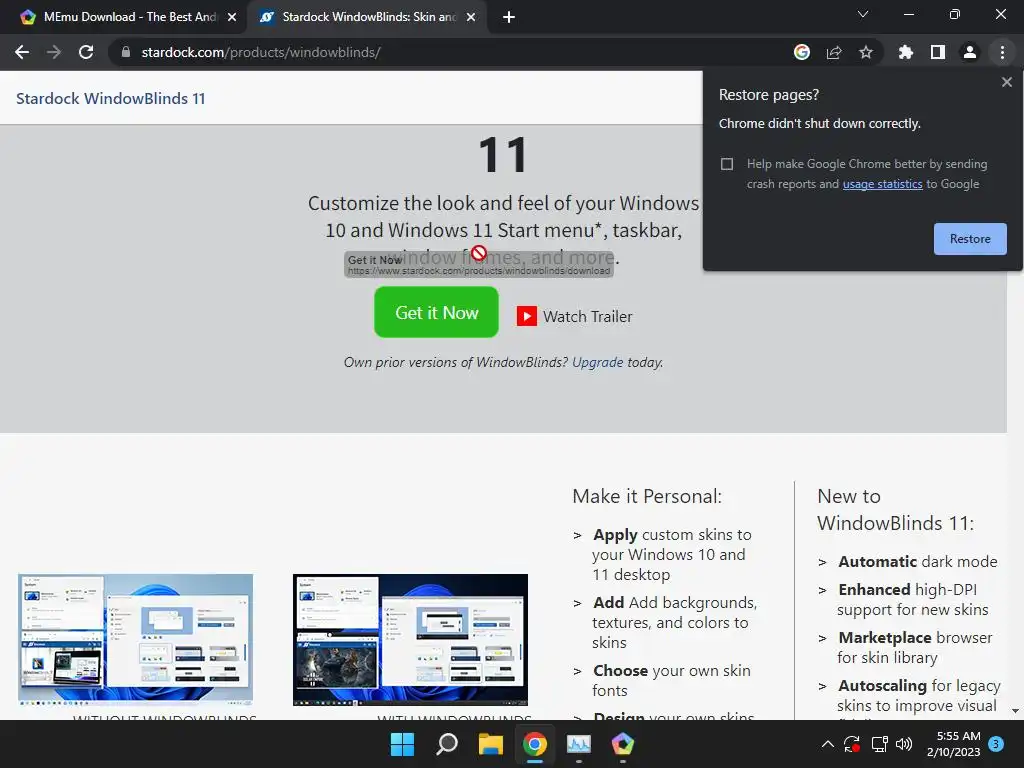The image size is (1024, 768).
Task: Open File Explorer from taskbar
Action: click(x=490, y=744)
